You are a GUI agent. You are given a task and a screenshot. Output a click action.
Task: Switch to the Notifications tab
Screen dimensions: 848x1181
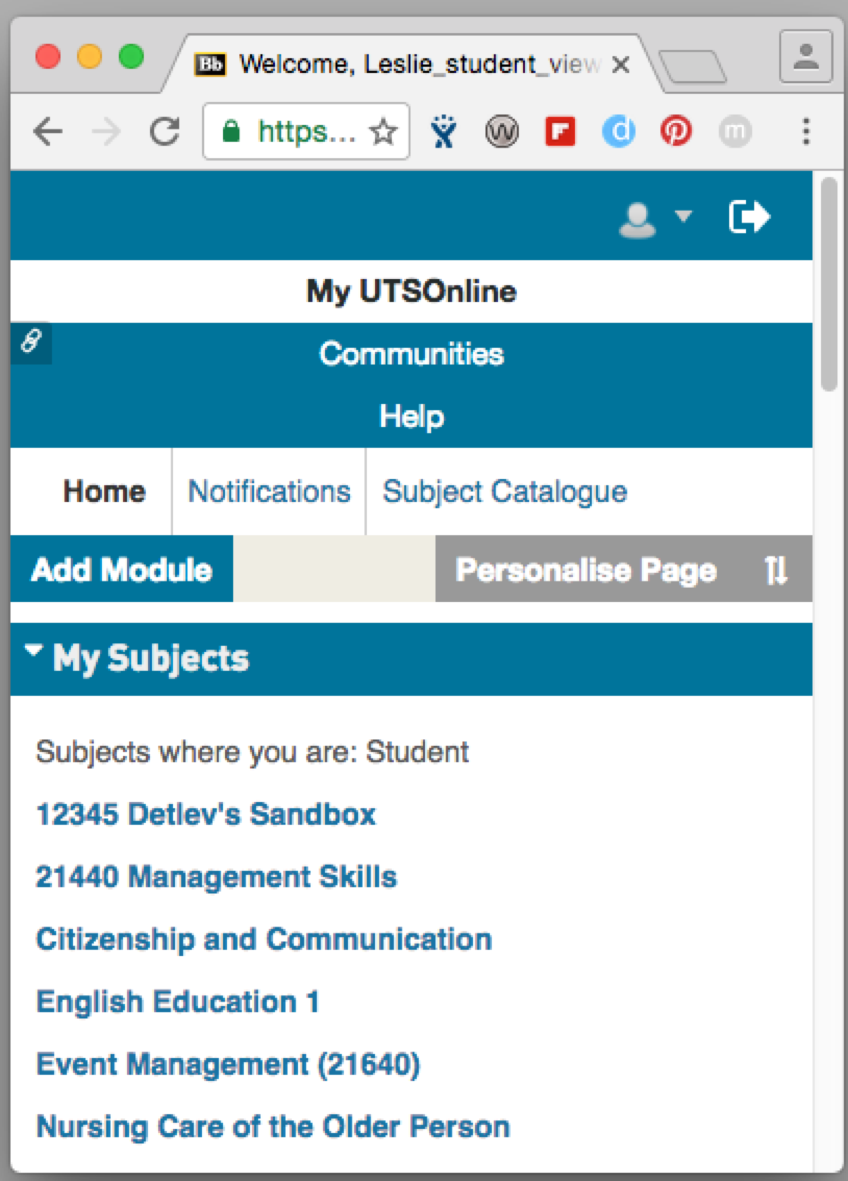click(x=269, y=491)
